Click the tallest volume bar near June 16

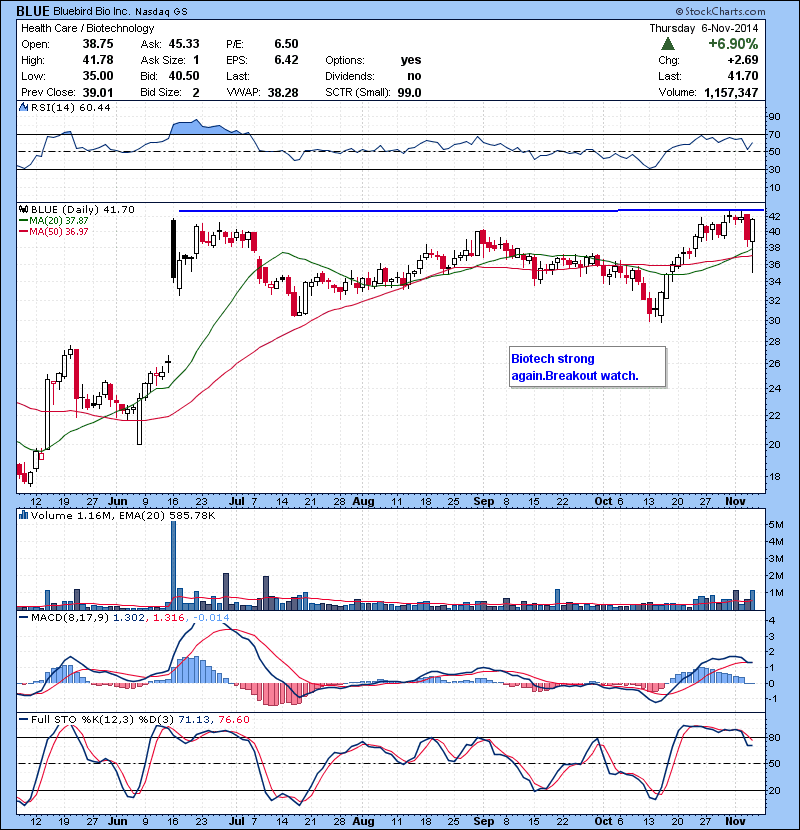click(x=173, y=566)
